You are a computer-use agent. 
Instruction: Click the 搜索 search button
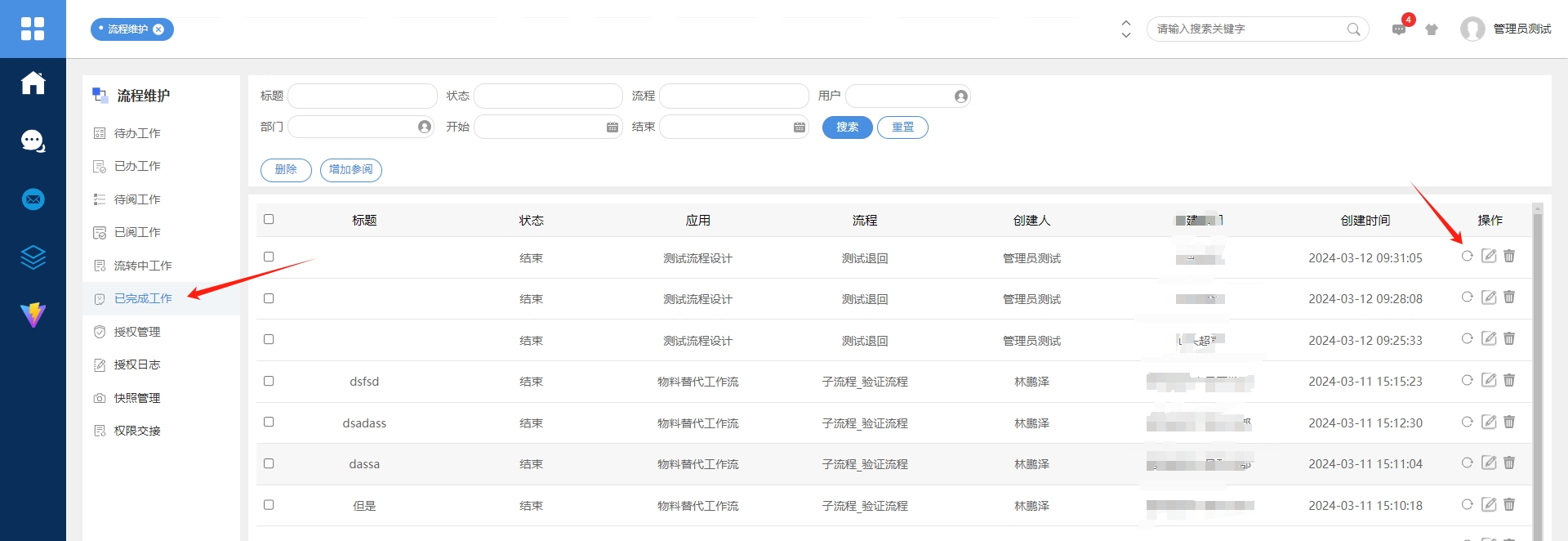click(x=847, y=127)
